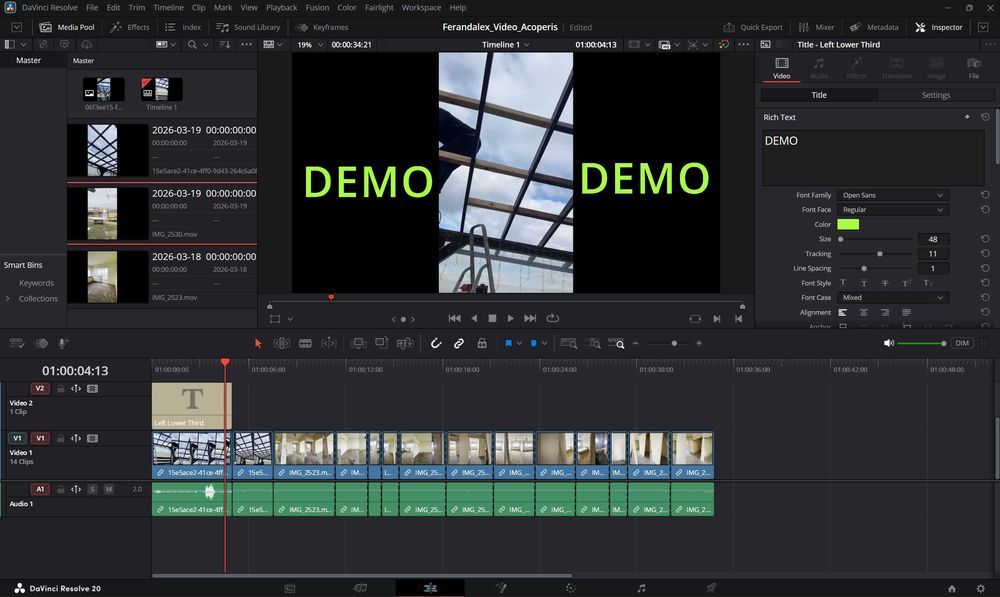Open the Keyframes panel button
Image resolution: width=1000 pixels, height=597 pixels.
click(x=322, y=27)
